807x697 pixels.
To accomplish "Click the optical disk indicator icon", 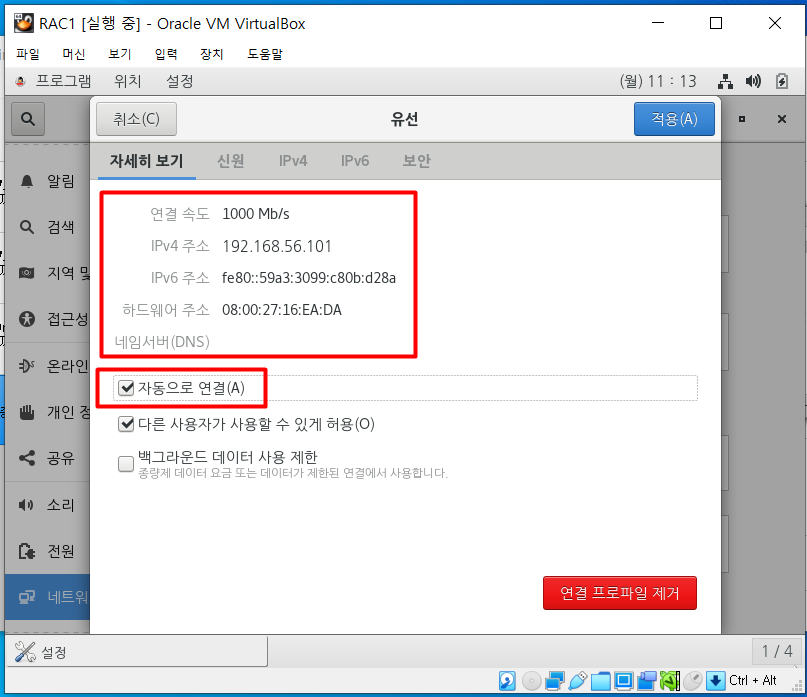I will click(x=531, y=681).
